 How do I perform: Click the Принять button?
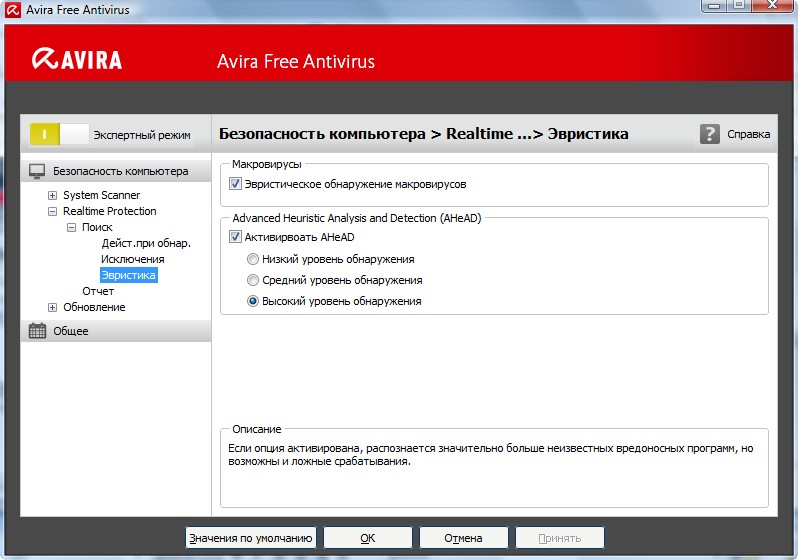tap(560, 538)
